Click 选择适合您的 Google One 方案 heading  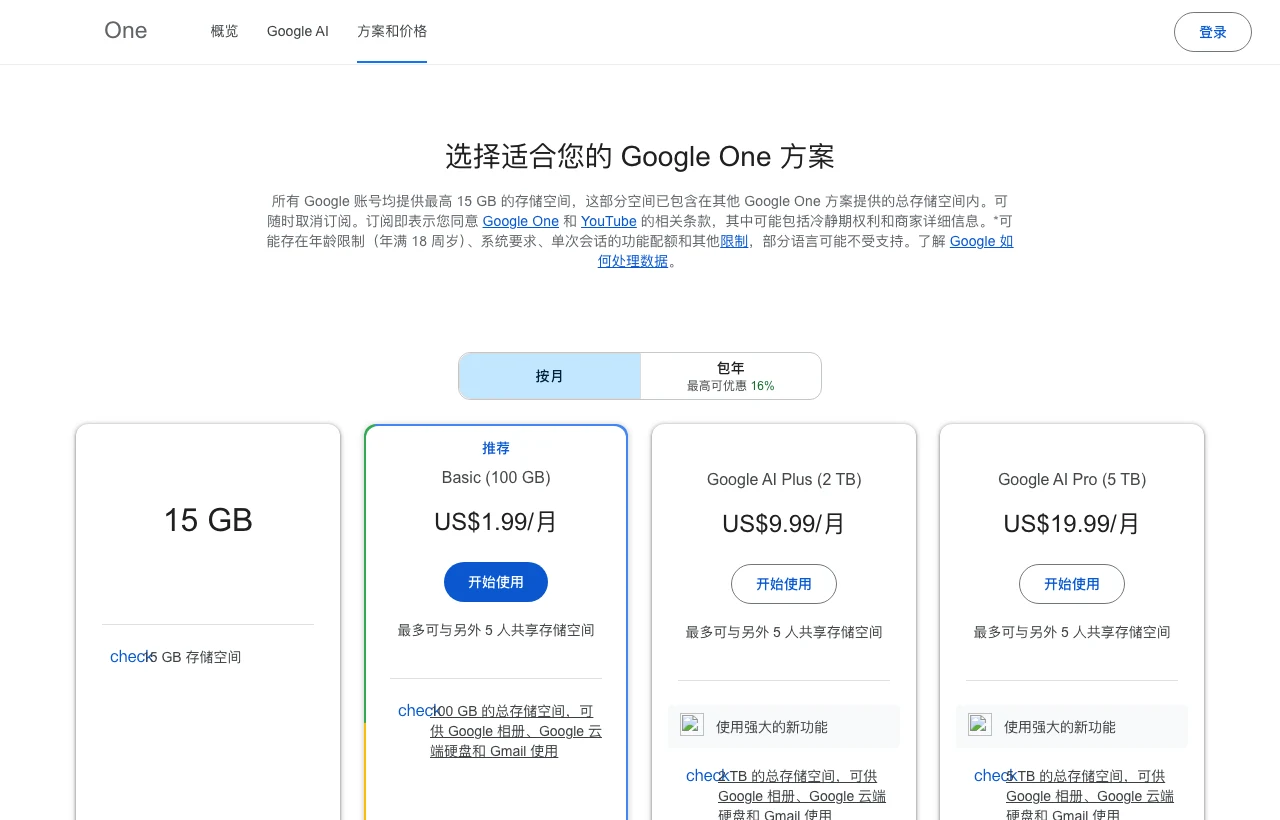coord(640,156)
